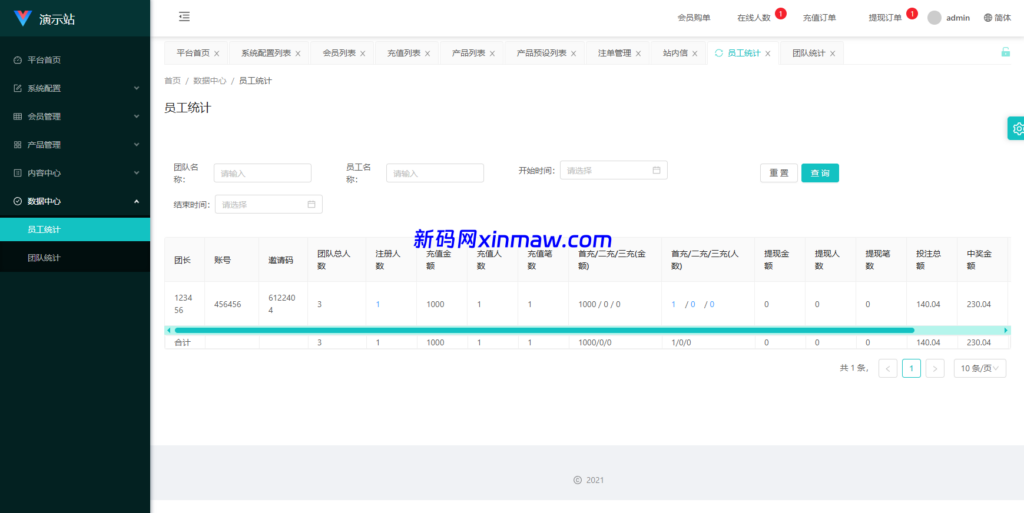Click calendar icon in 开始时间 field
1024x513 pixels.
point(656,170)
